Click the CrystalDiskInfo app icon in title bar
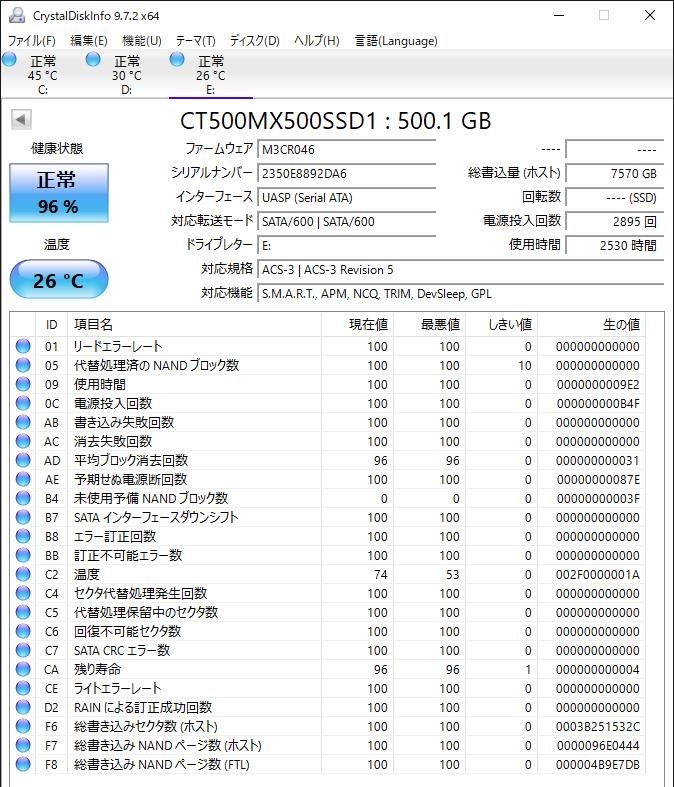Image resolution: width=674 pixels, height=787 pixels. [x=17, y=15]
